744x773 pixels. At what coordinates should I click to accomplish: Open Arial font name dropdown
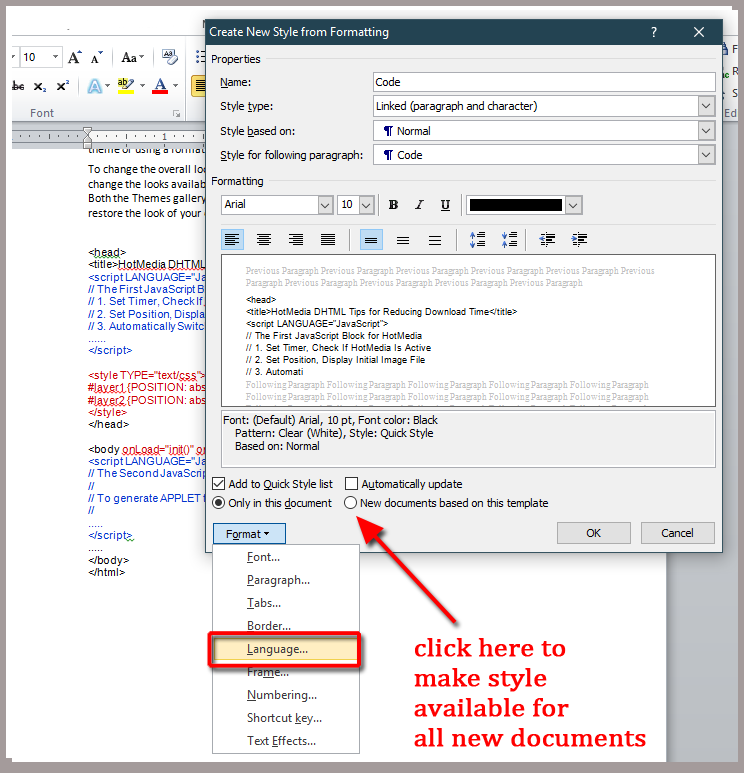pyautogui.click(x=325, y=205)
